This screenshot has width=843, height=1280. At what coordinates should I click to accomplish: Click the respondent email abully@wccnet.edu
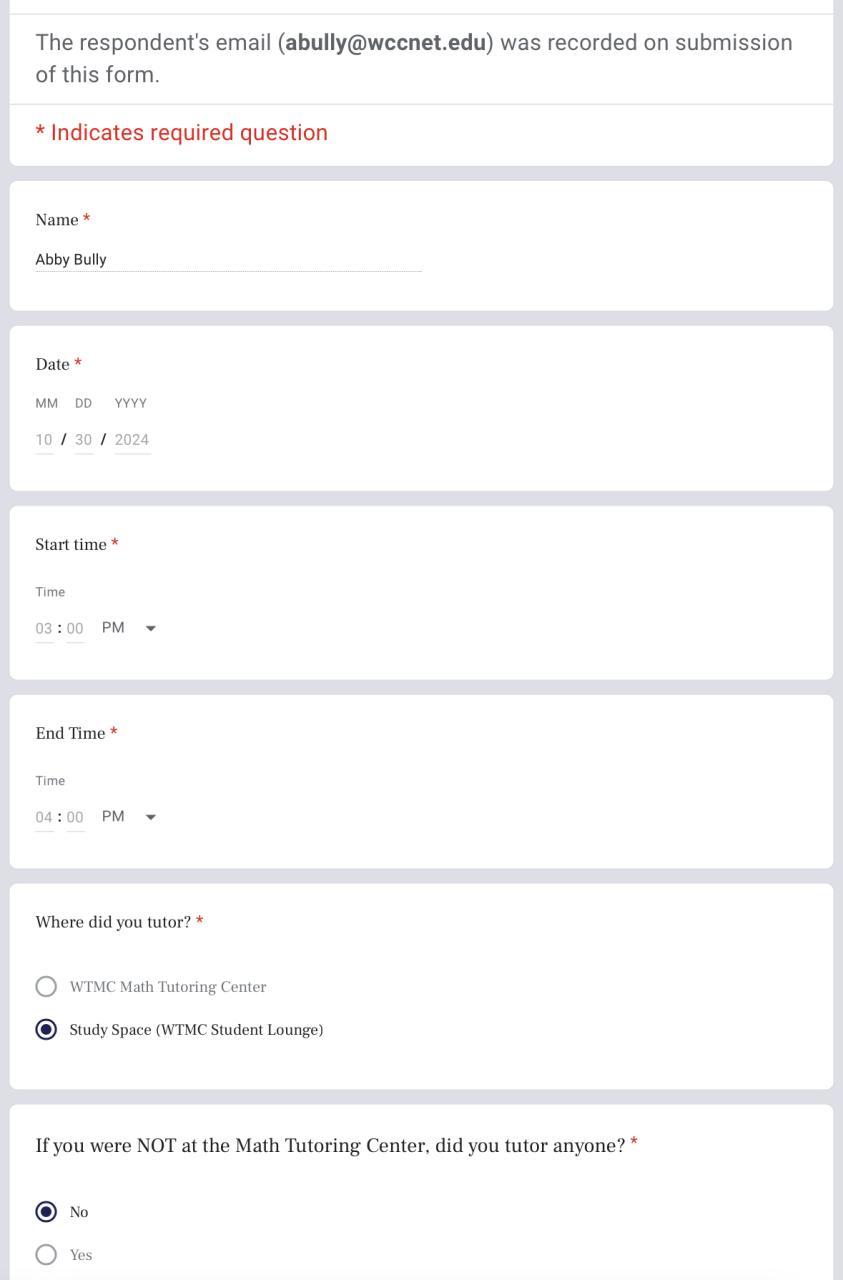(x=385, y=43)
